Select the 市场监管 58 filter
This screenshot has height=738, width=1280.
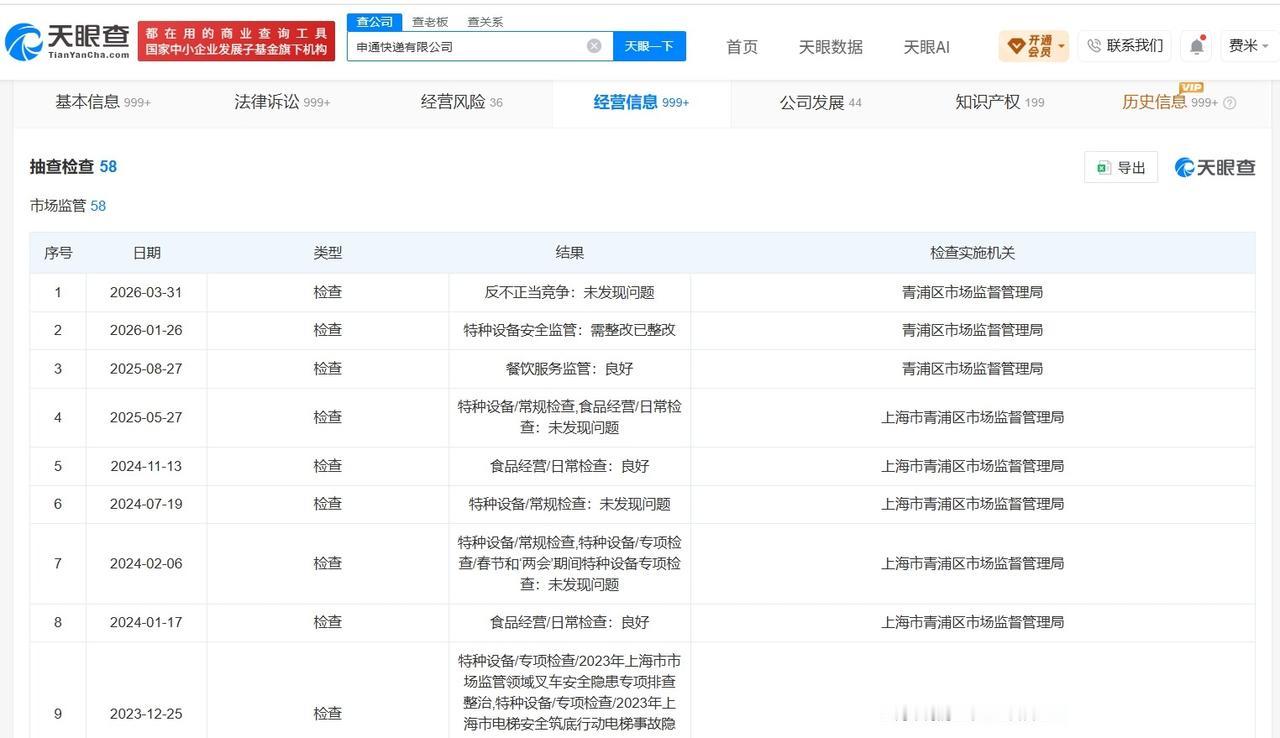(67, 206)
